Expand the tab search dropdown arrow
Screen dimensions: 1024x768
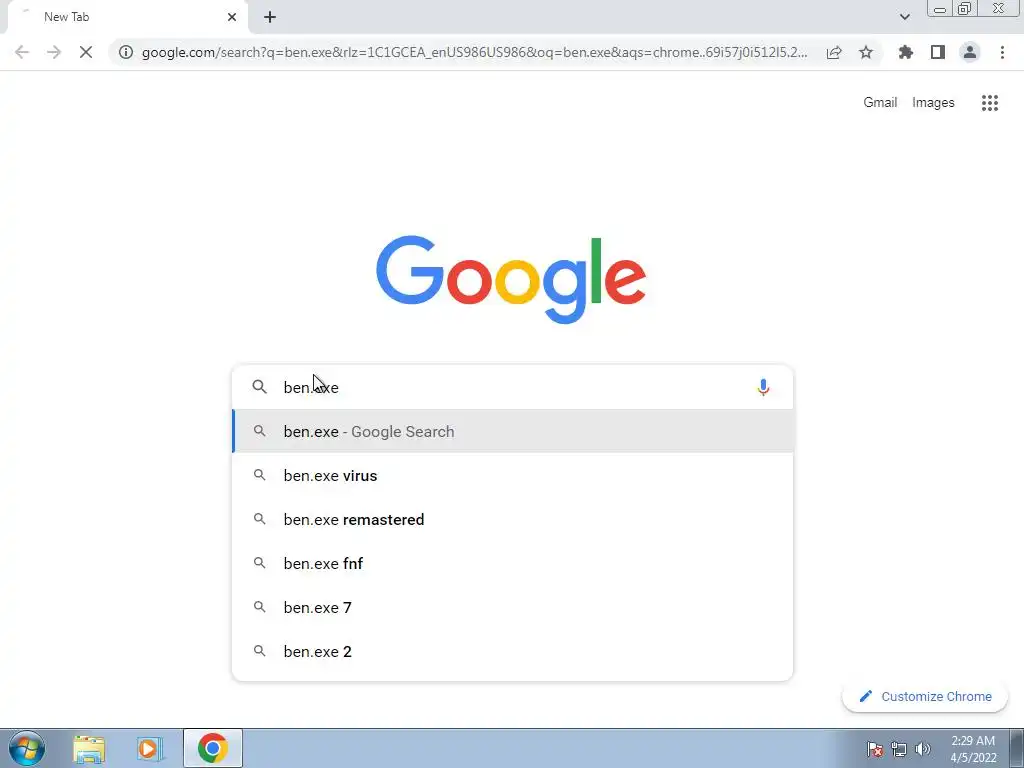904,17
